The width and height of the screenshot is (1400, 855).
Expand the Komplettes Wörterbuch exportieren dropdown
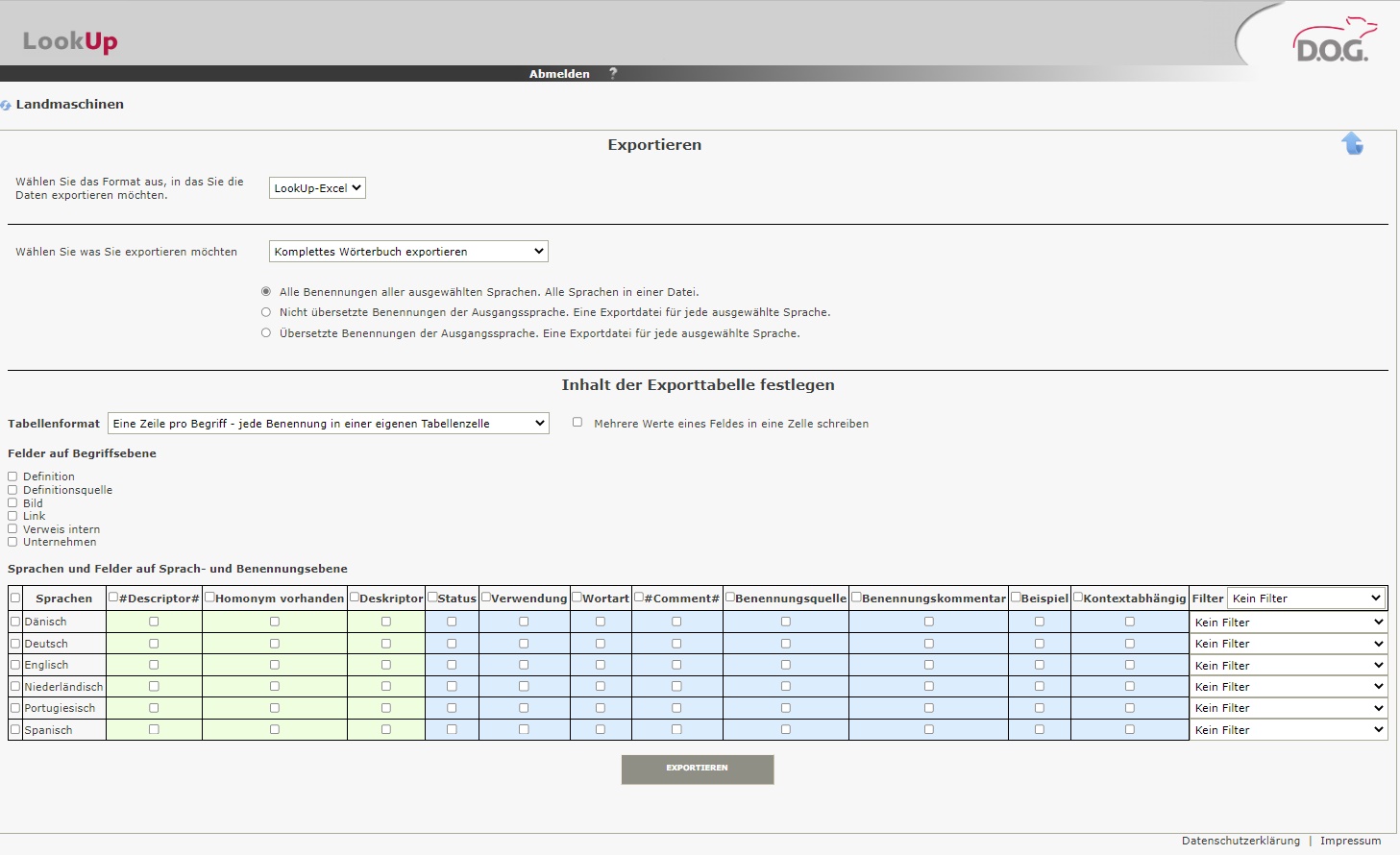408,252
